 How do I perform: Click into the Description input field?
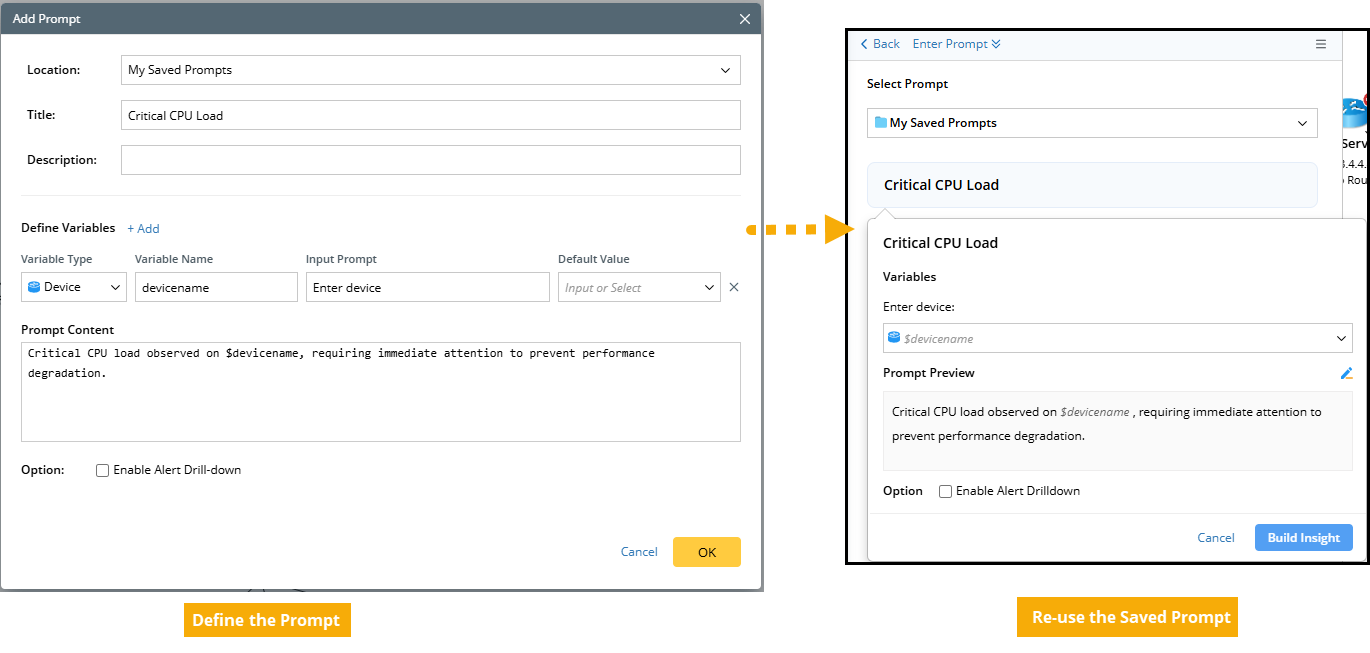click(x=430, y=160)
